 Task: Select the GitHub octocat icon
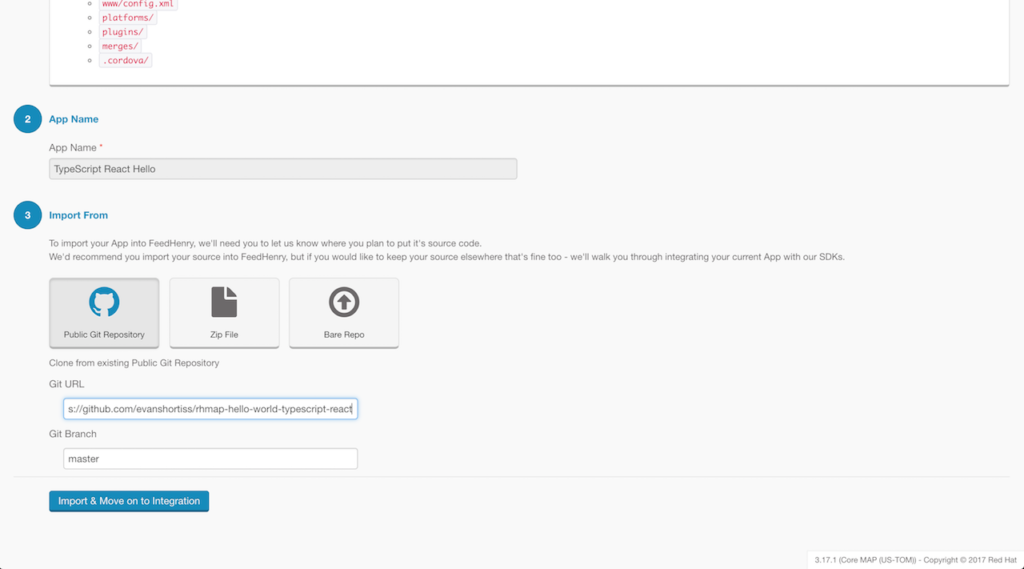point(104,302)
